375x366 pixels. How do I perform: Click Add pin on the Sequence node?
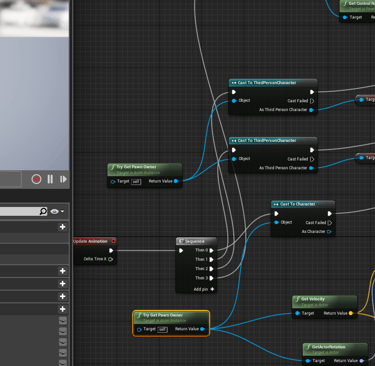(204, 289)
